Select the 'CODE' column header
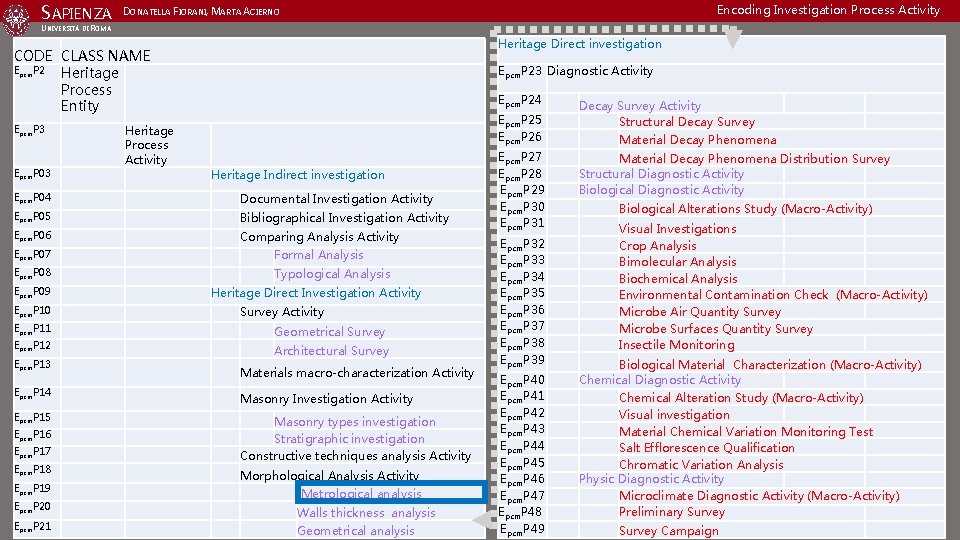This screenshot has height=540, width=960. 33,56
